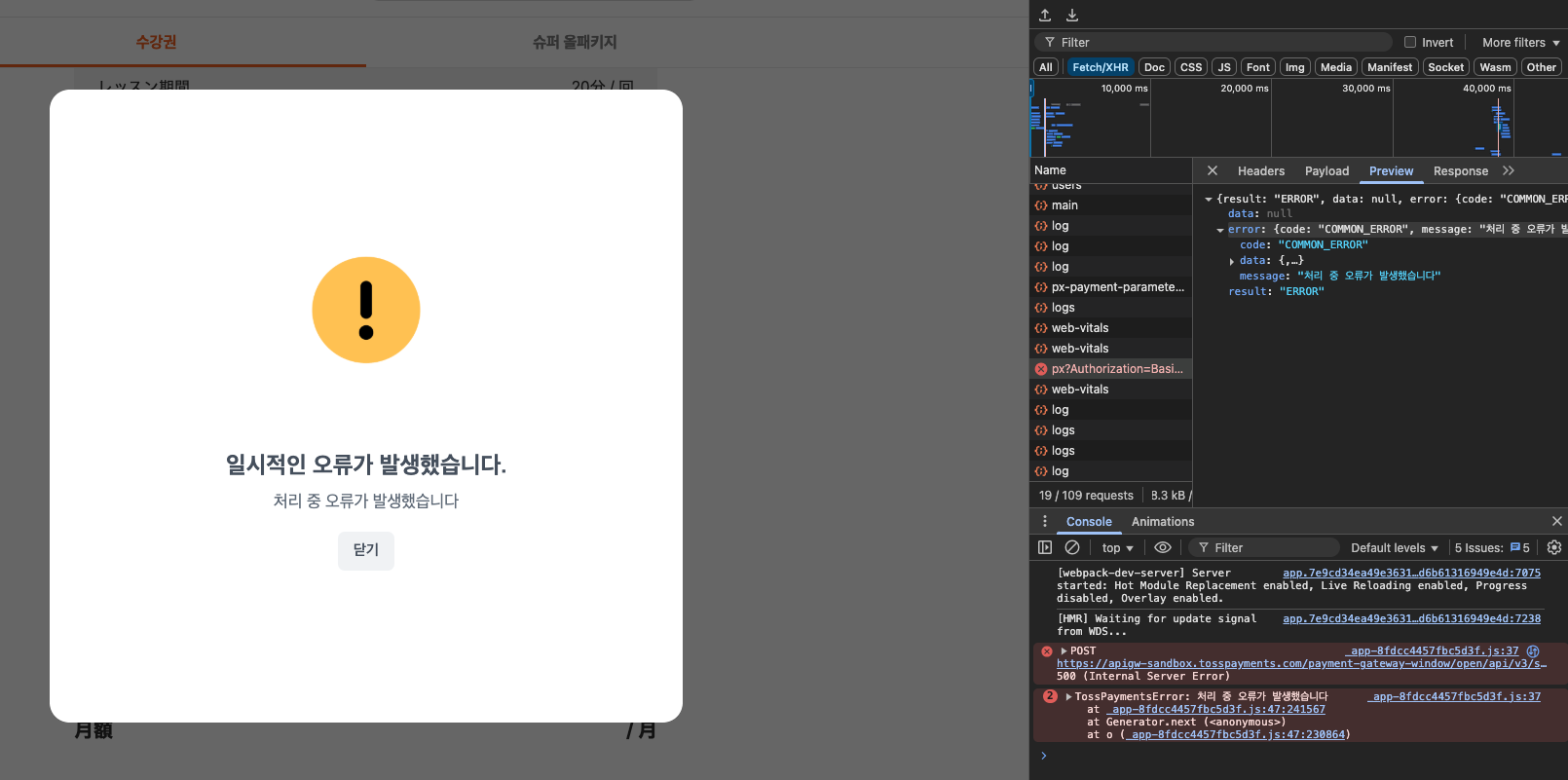This screenshot has height=780, width=1568.
Task: Collapse the error object in Preview
Action: [x=1220, y=230]
